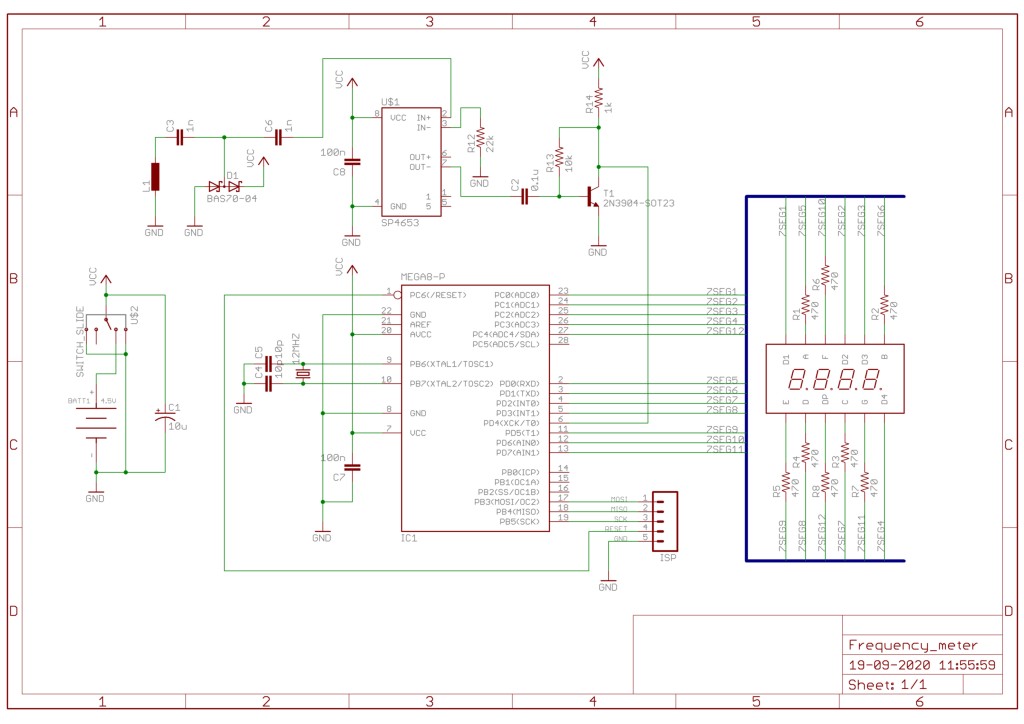Click the MOSI label at ISP connector
1024x724 pixels.
[619, 499]
